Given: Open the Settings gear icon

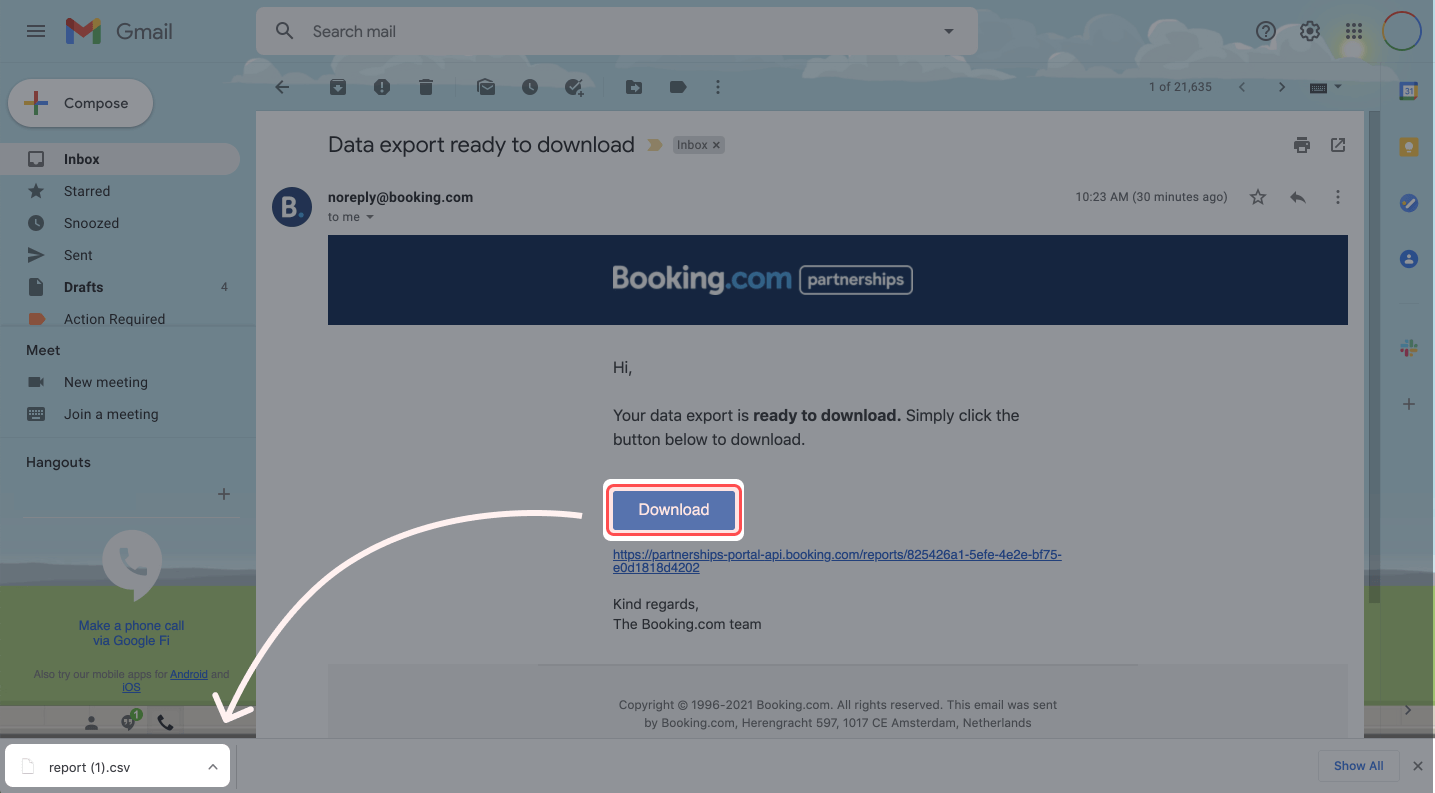Looking at the screenshot, I should coord(1310,31).
